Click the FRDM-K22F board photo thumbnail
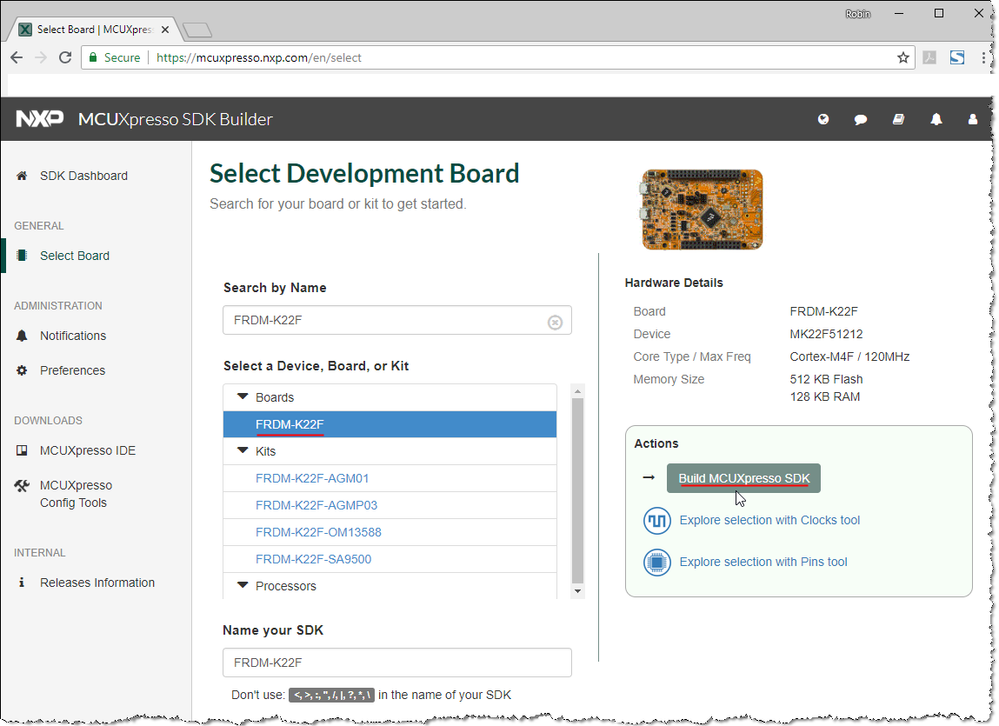This screenshot has width=999, height=726. (702, 210)
